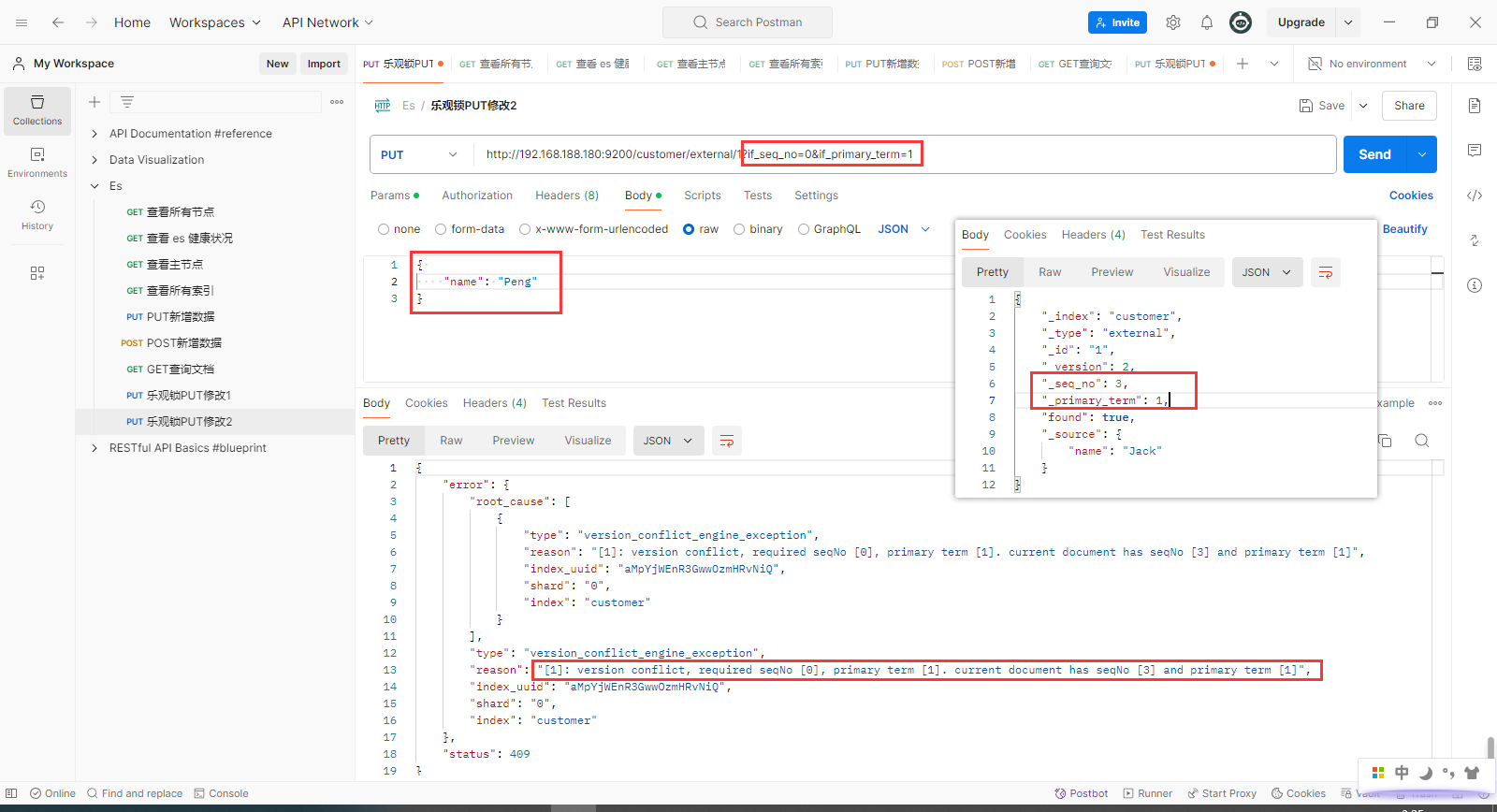Open the hamburger menu in title bar

22,22
